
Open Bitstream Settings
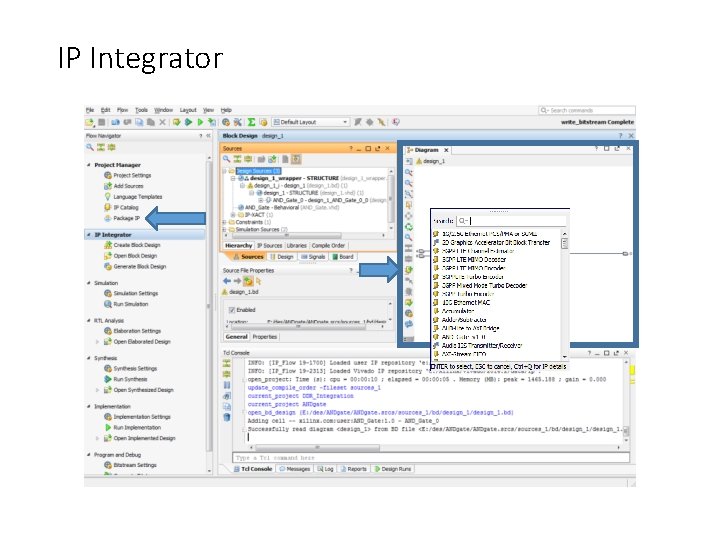click(130, 465)
